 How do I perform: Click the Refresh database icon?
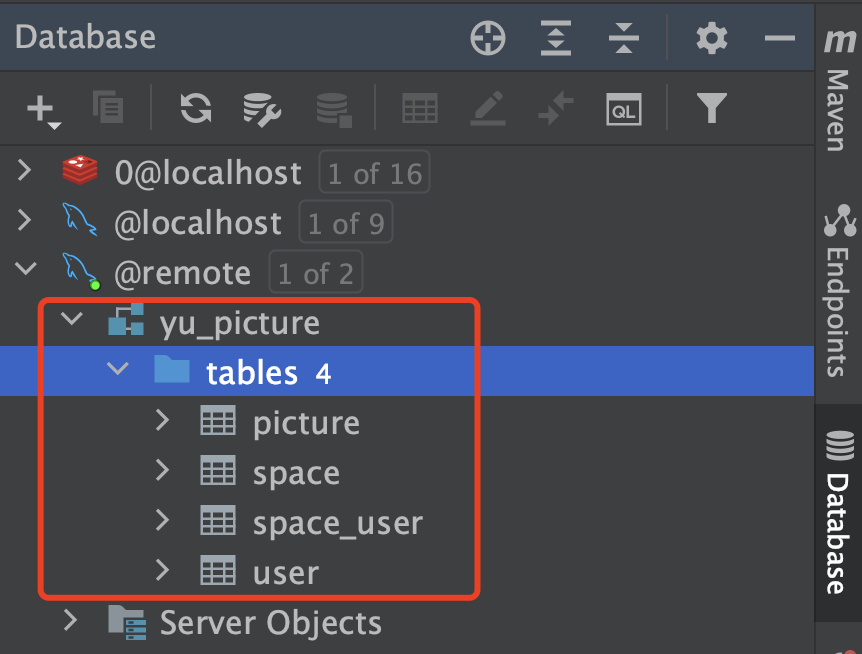(x=195, y=108)
